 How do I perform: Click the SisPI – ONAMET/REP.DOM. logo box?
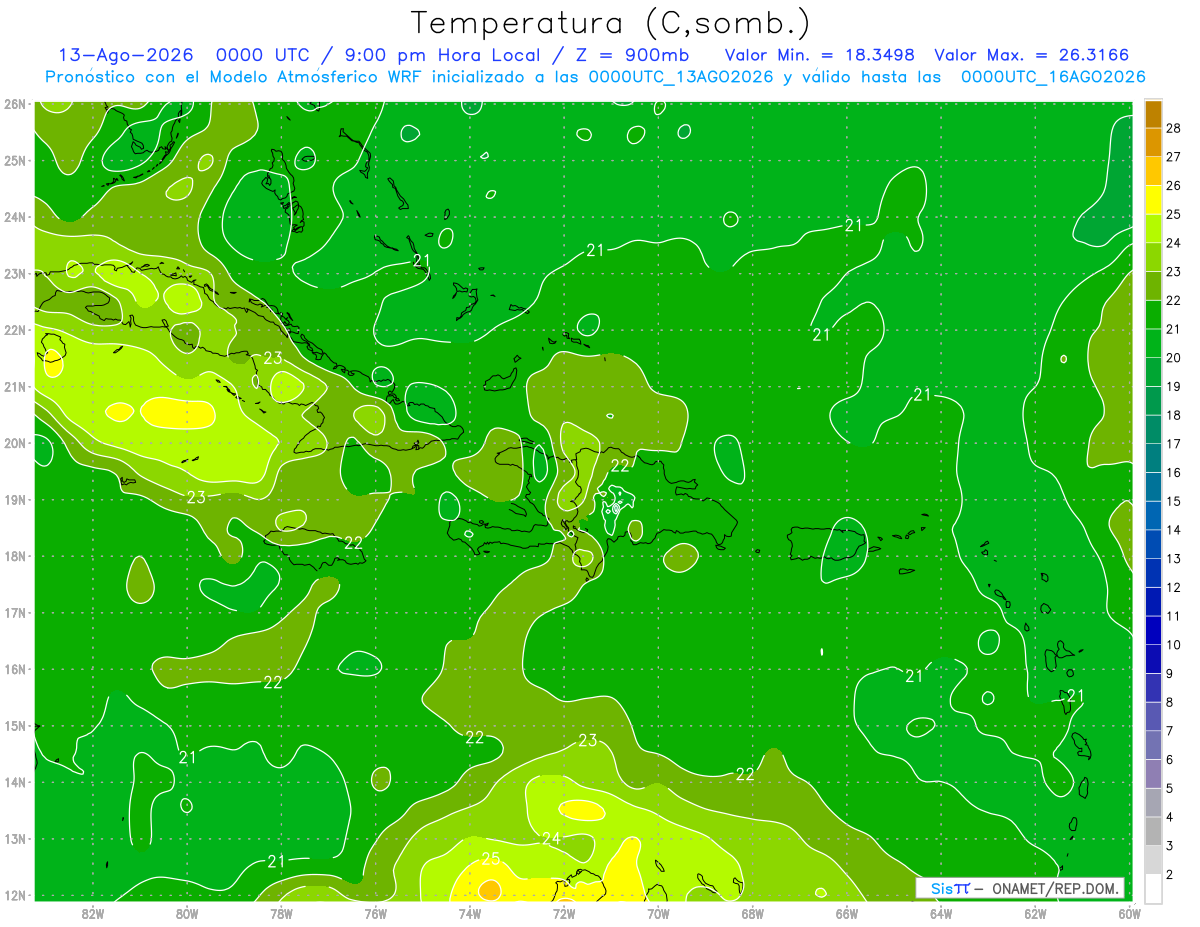1020,888
